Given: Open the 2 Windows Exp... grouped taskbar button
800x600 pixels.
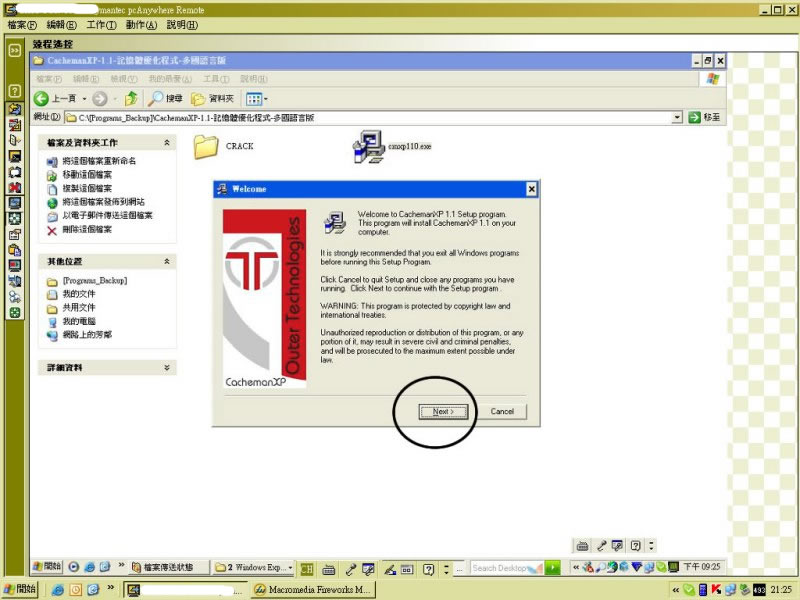Looking at the screenshot, I should (253, 567).
